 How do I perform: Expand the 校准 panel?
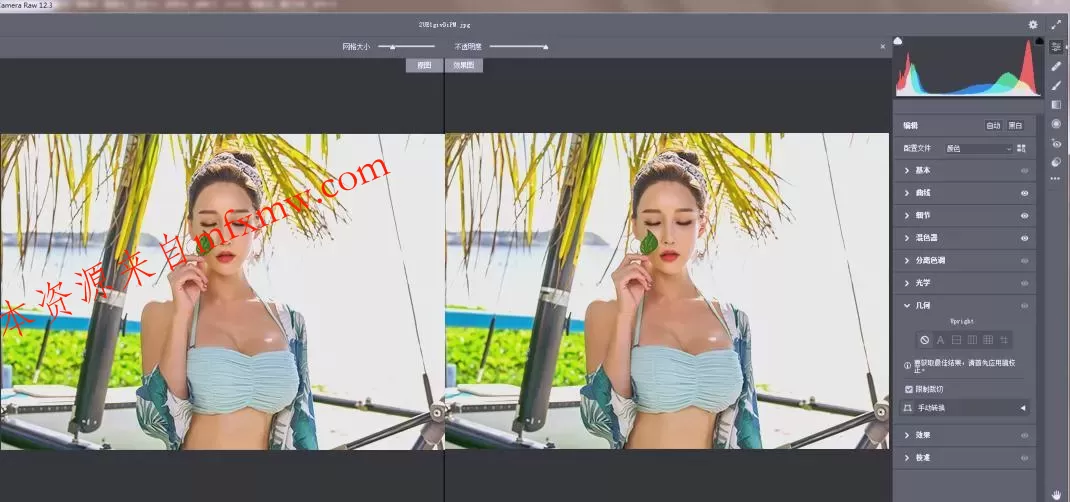coord(907,458)
